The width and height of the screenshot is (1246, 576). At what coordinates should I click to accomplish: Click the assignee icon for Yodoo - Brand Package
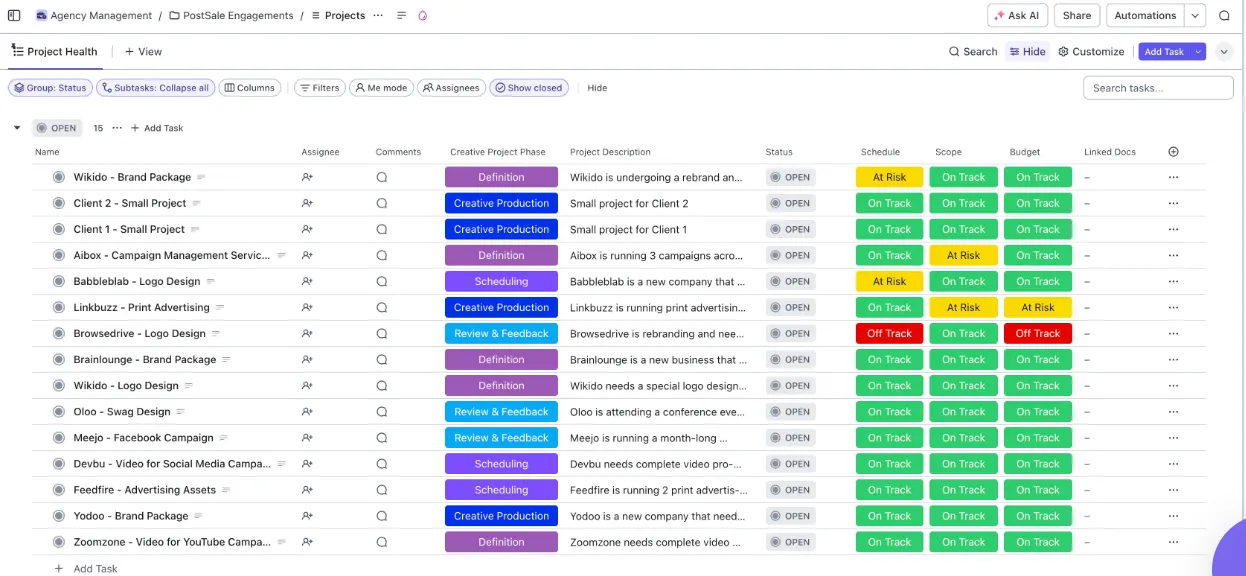307,516
